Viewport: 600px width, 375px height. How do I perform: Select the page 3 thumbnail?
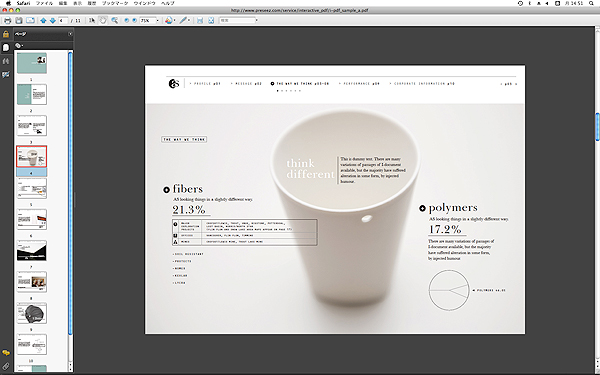[x=32, y=126]
